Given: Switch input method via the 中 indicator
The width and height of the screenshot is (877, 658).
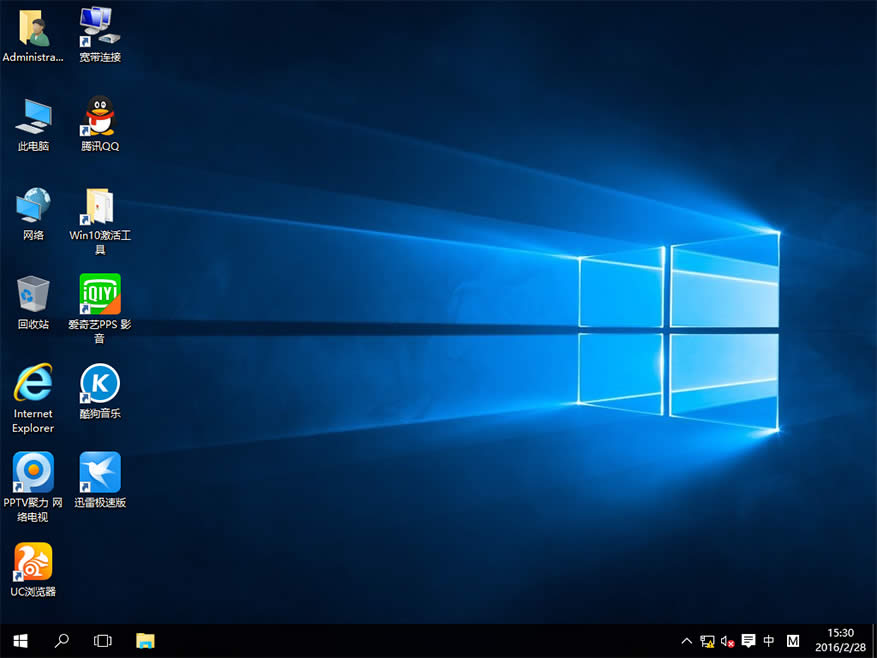Looking at the screenshot, I should tap(769, 640).
